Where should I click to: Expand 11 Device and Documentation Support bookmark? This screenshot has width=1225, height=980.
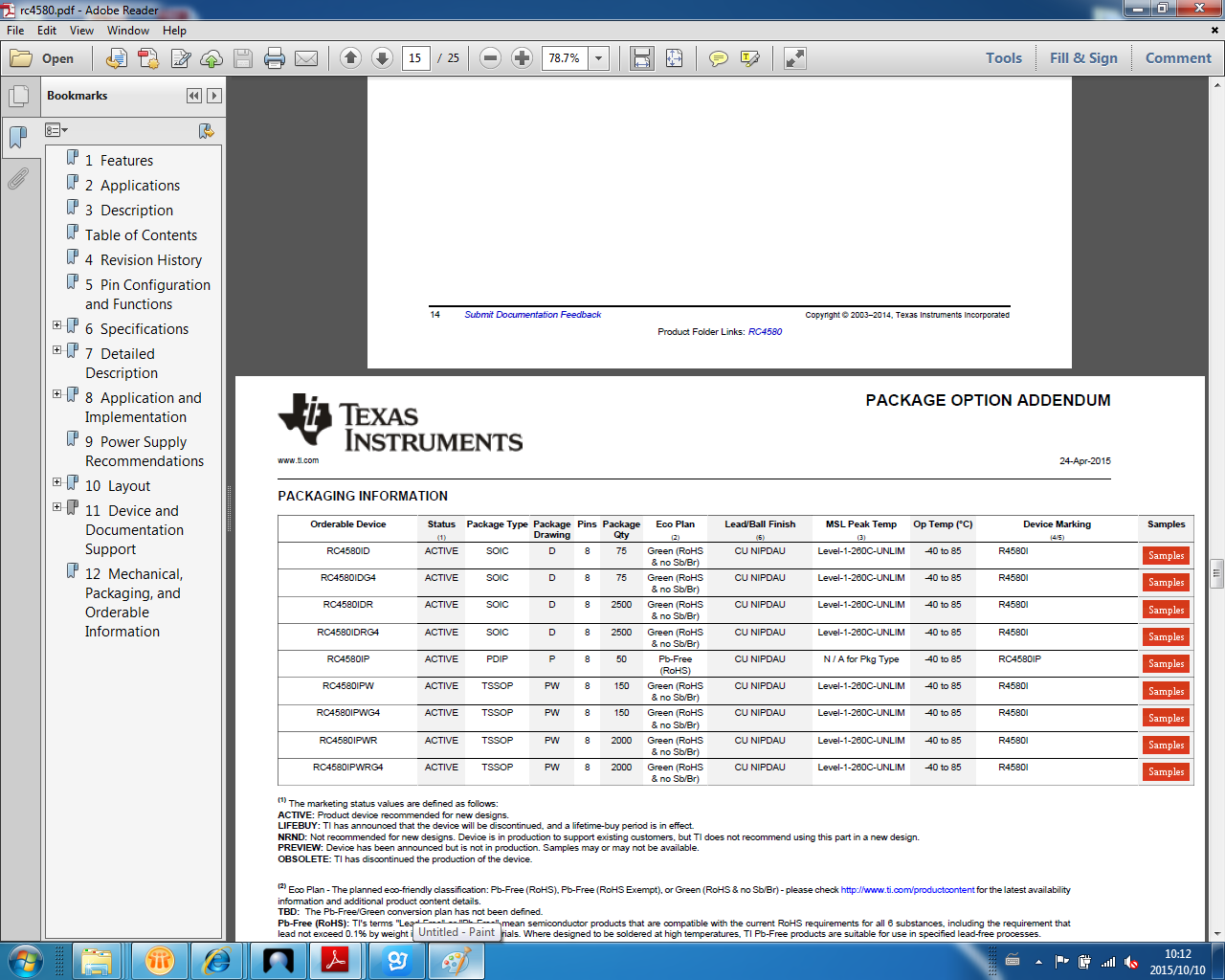click(56, 507)
